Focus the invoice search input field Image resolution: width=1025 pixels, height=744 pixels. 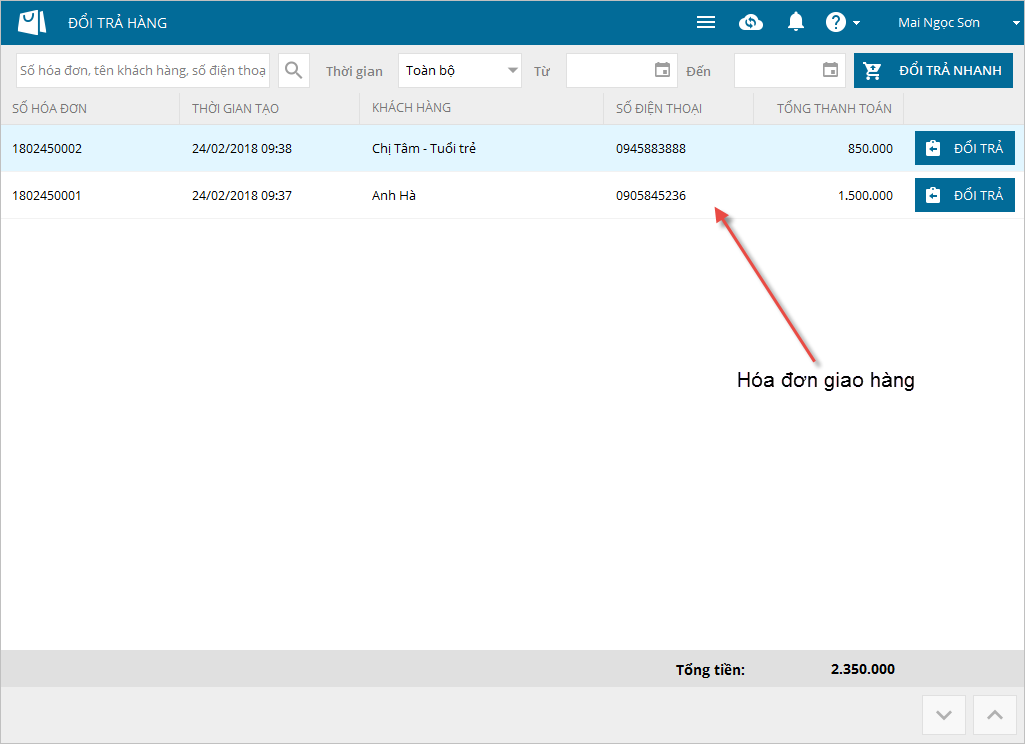pos(143,70)
